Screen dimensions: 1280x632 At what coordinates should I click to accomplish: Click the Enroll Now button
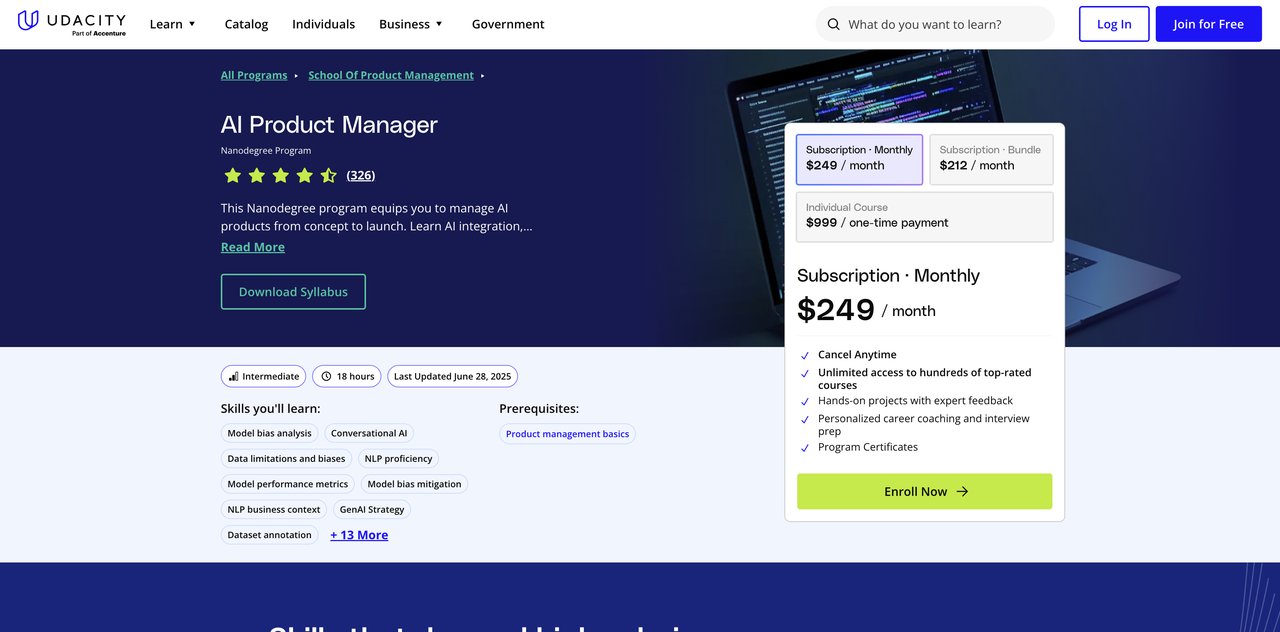924,491
